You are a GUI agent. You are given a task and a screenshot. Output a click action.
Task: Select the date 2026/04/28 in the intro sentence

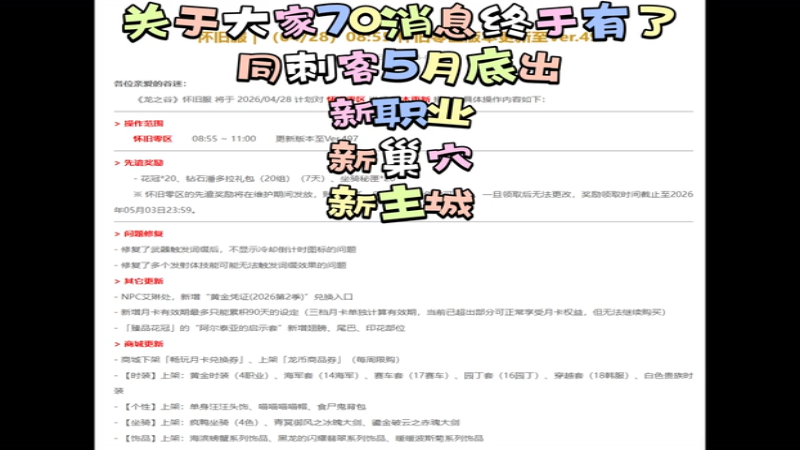(x=264, y=99)
